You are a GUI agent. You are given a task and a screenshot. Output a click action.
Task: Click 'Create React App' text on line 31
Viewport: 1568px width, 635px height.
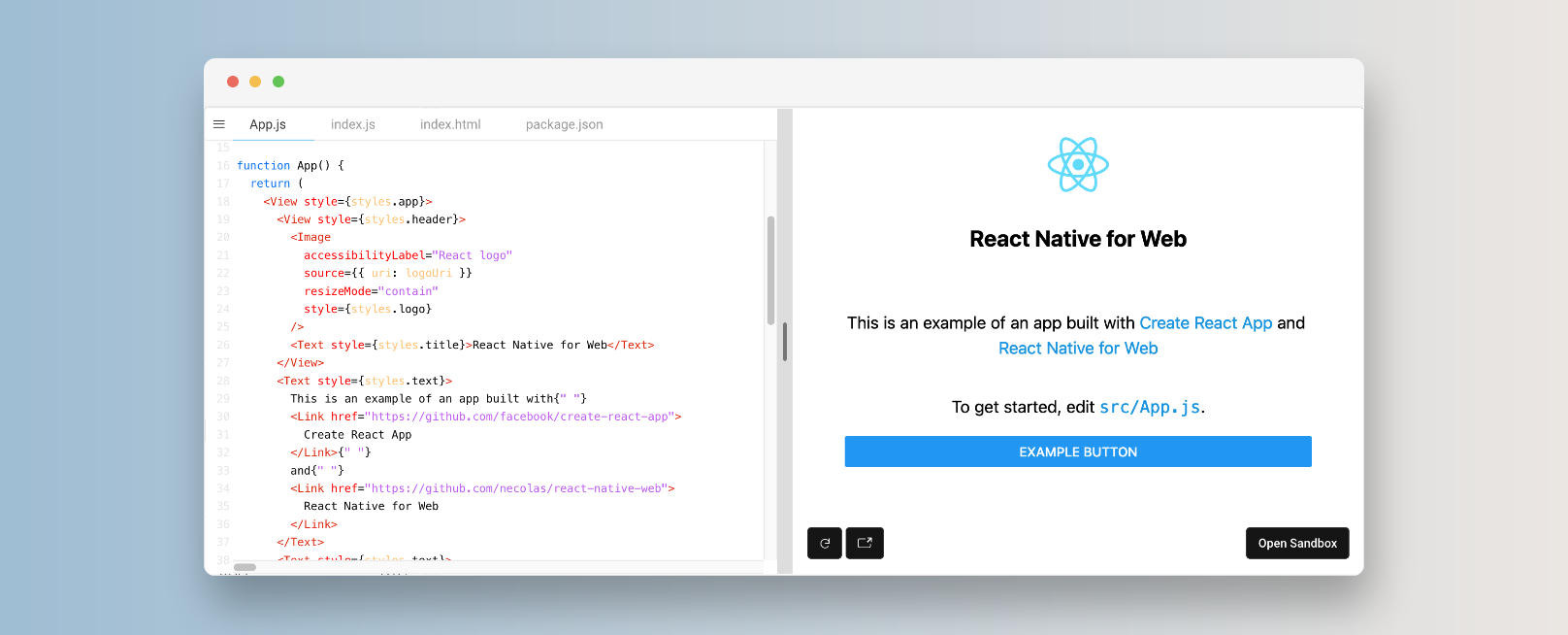coord(357,435)
